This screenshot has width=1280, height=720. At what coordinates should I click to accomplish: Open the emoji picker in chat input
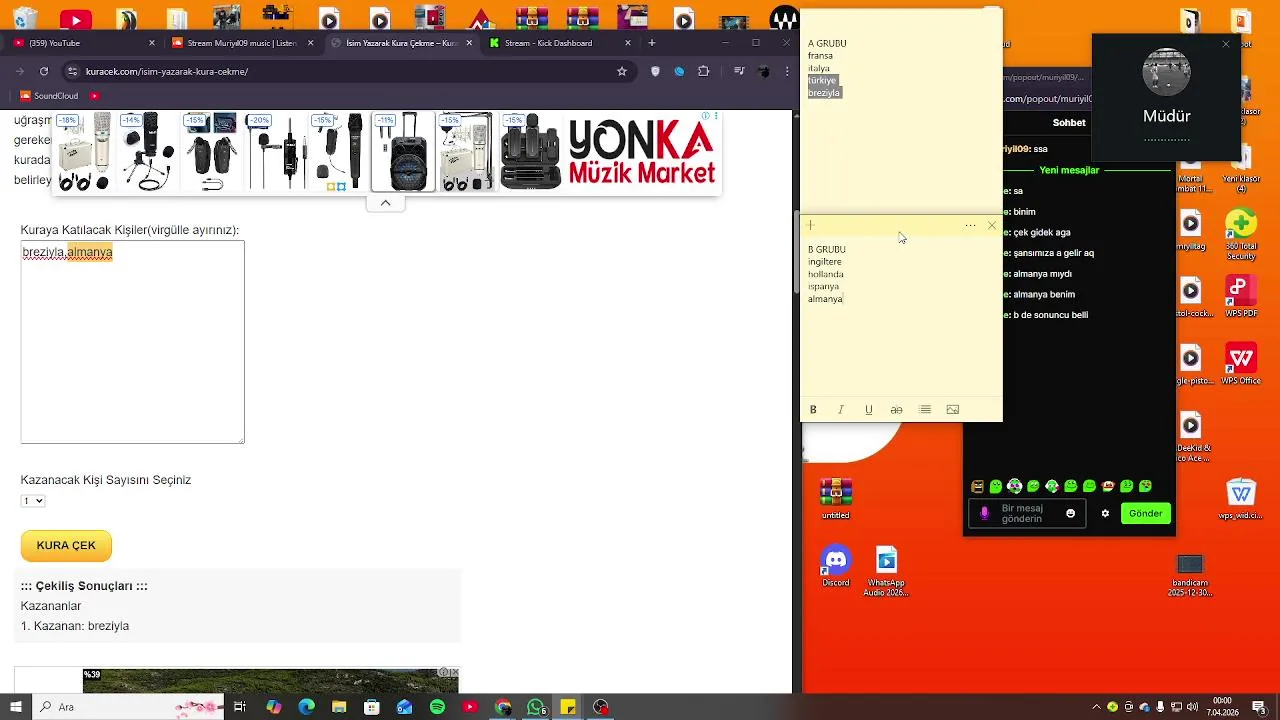[1070, 513]
